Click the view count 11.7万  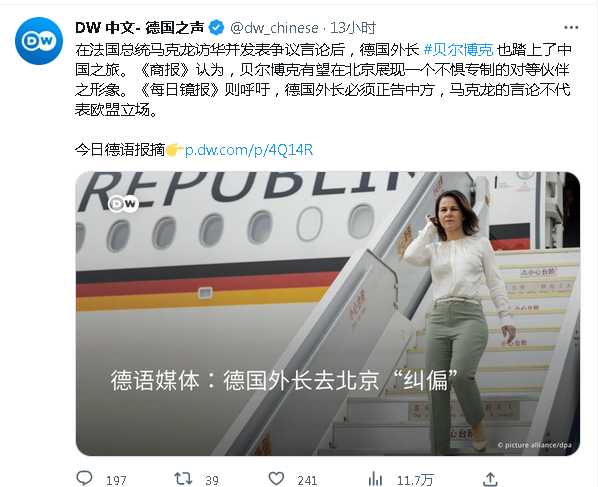pos(415,481)
